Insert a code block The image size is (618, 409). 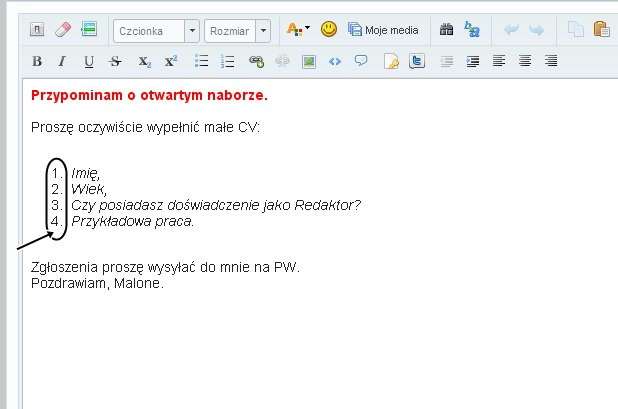coord(335,61)
